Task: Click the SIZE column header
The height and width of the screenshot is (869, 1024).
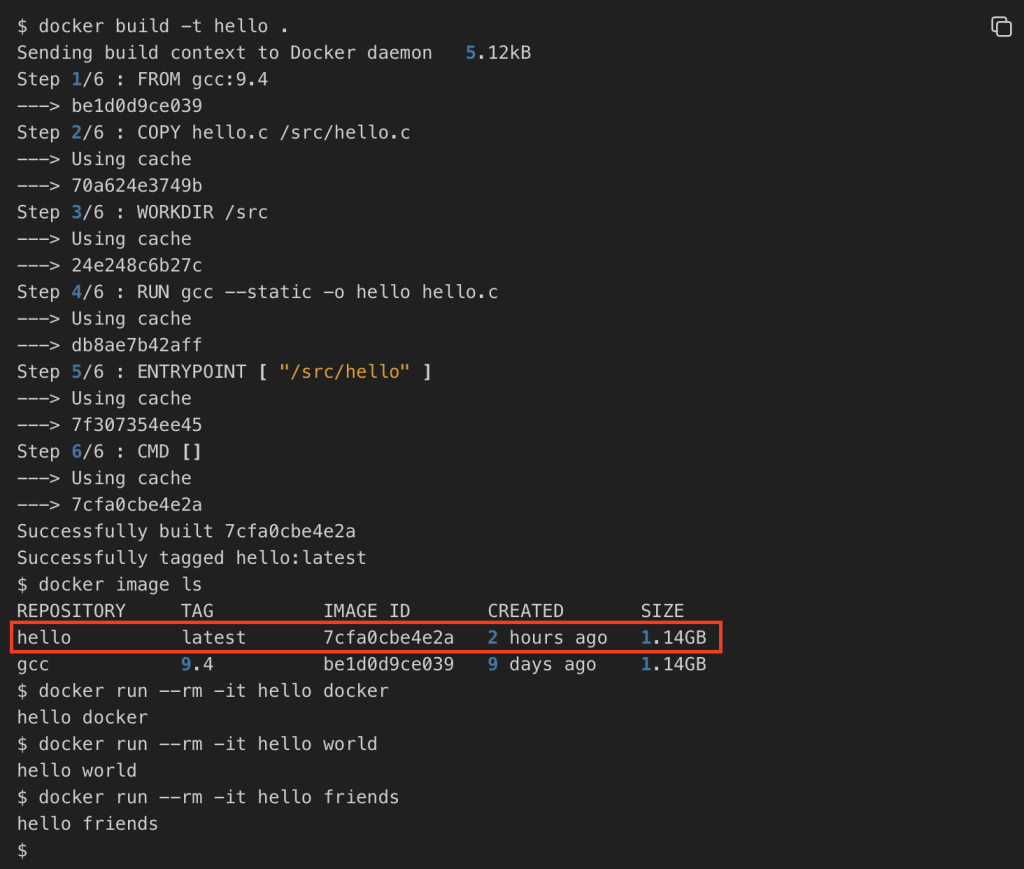Action: click(x=662, y=611)
